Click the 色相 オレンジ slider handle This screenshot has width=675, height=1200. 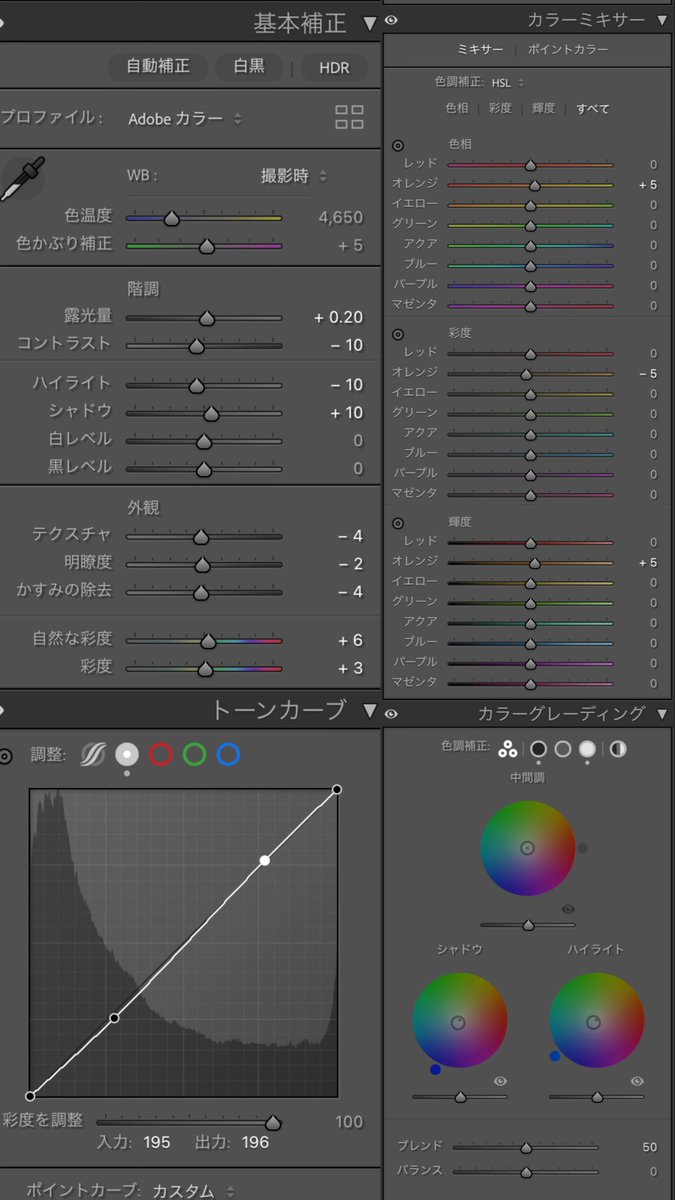tap(534, 185)
